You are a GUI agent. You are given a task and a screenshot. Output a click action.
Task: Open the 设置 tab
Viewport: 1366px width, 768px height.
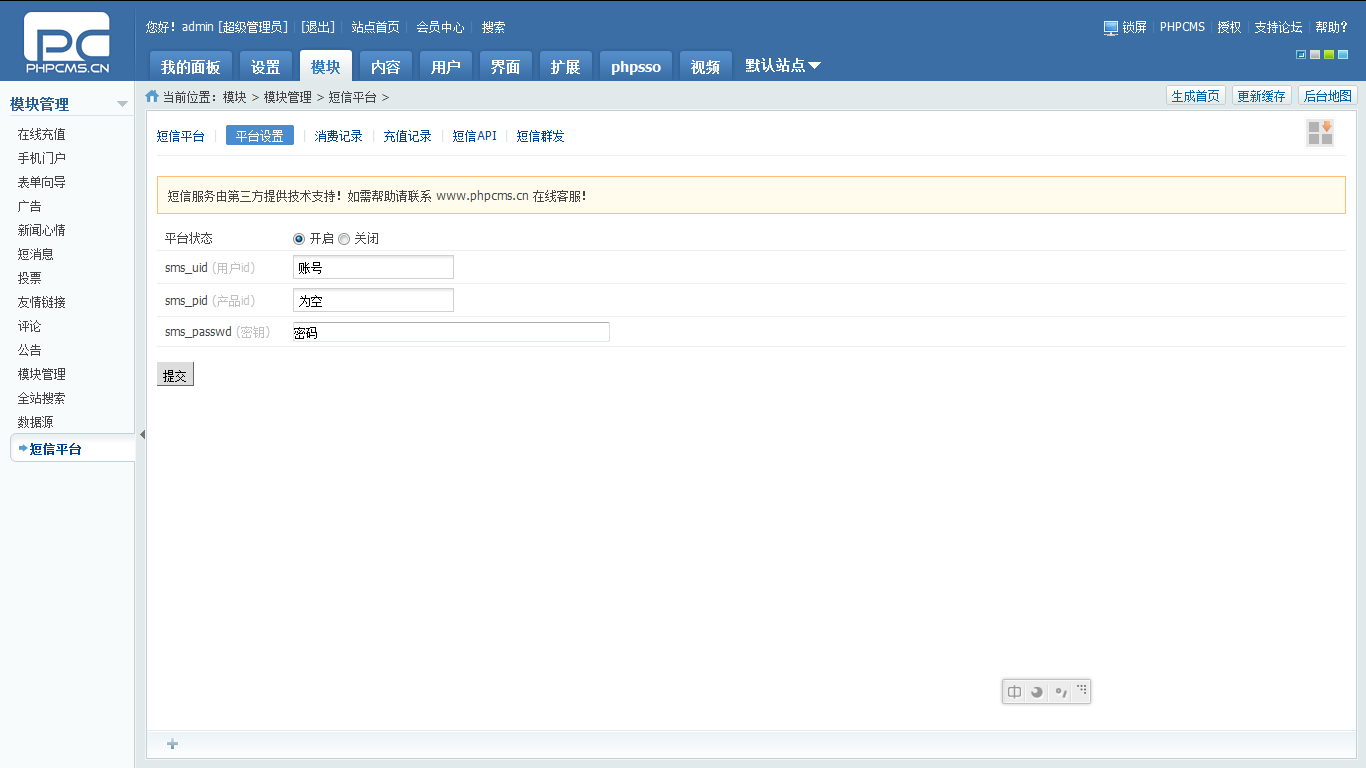[266, 66]
